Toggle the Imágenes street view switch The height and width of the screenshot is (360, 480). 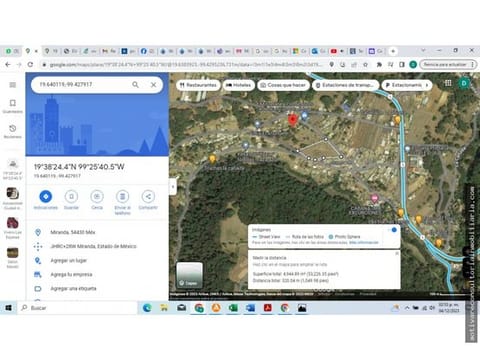392,230
